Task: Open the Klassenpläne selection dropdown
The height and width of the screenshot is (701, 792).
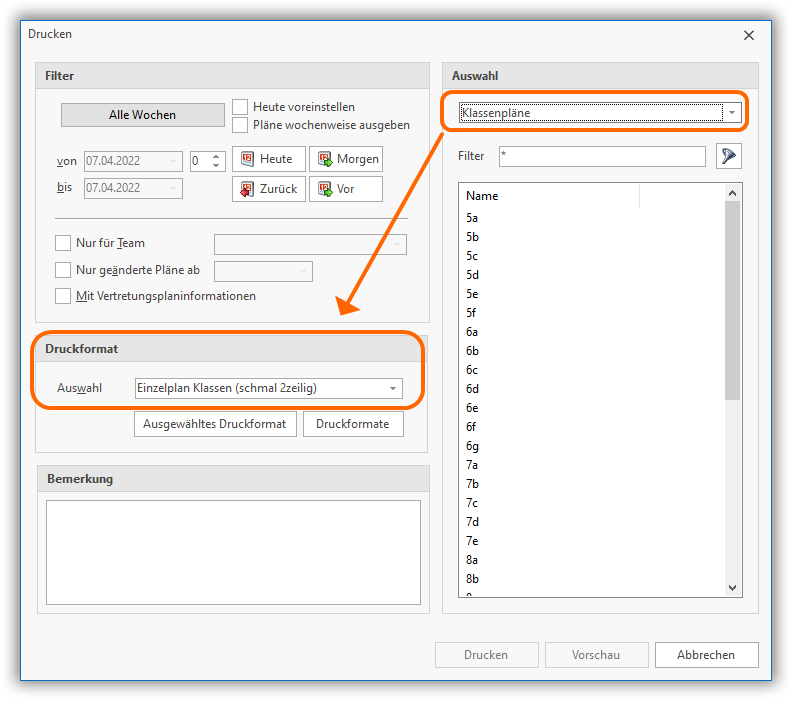Action: point(732,113)
